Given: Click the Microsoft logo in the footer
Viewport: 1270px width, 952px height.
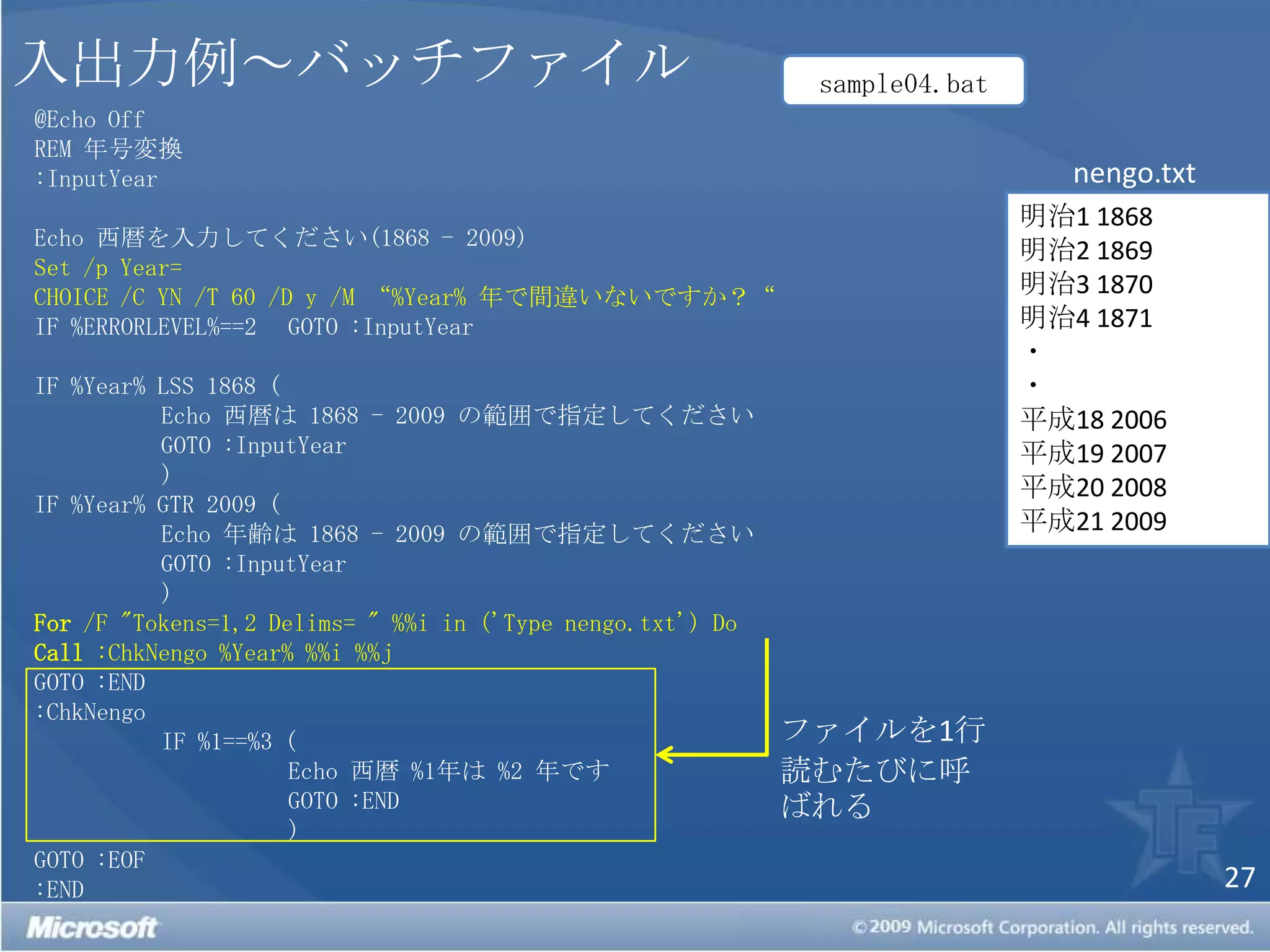Looking at the screenshot, I should point(92,927).
